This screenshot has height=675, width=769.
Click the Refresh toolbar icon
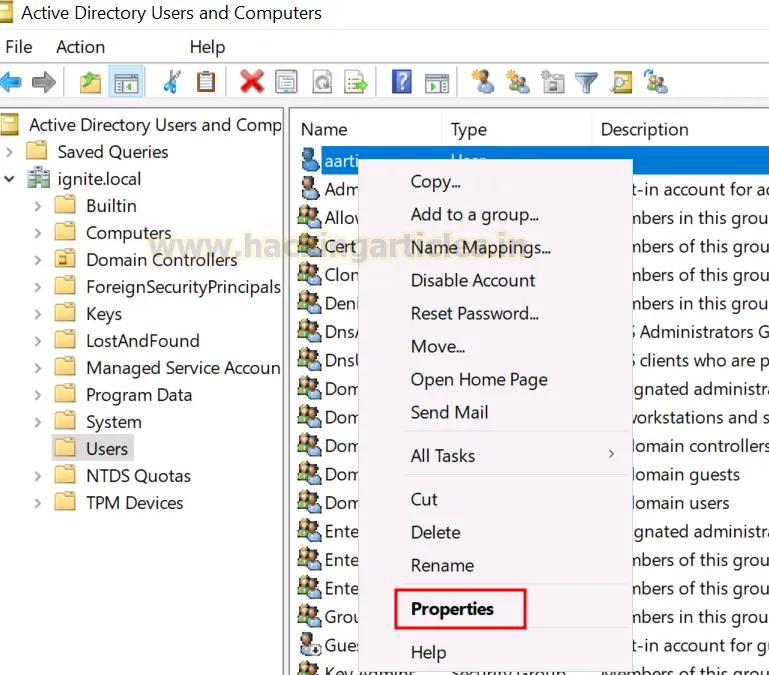pyautogui.click(x=321, y=82)
